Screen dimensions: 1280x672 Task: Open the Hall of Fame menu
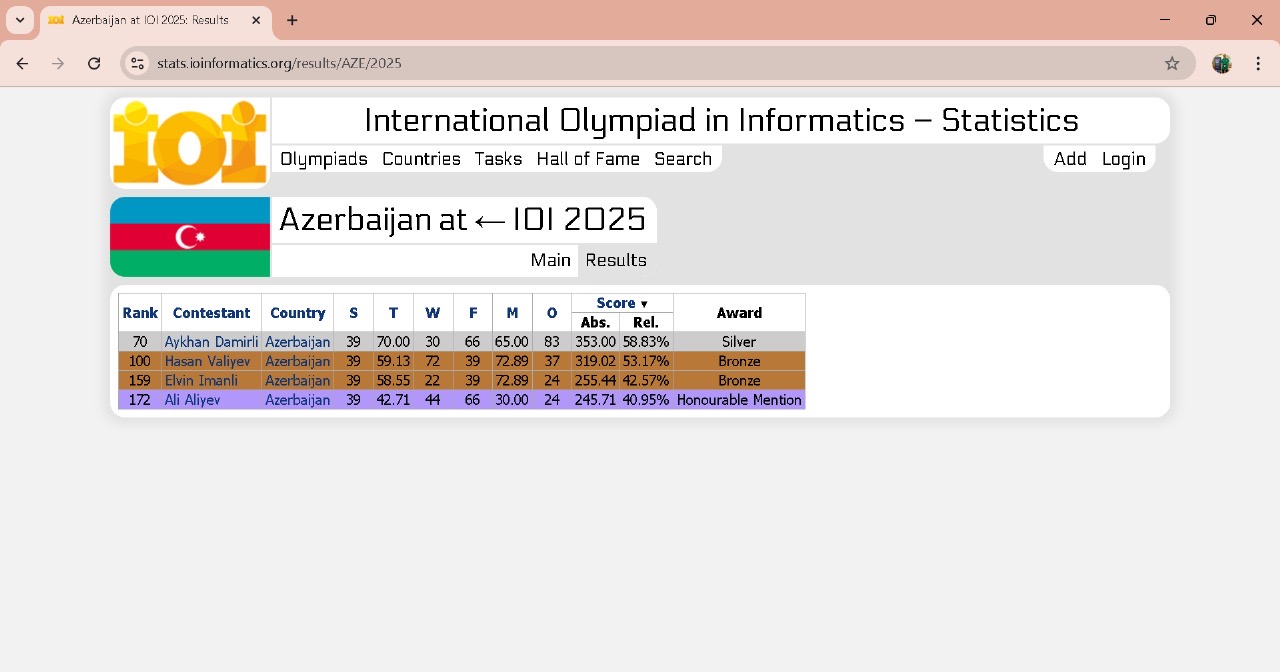click(588, 159)
